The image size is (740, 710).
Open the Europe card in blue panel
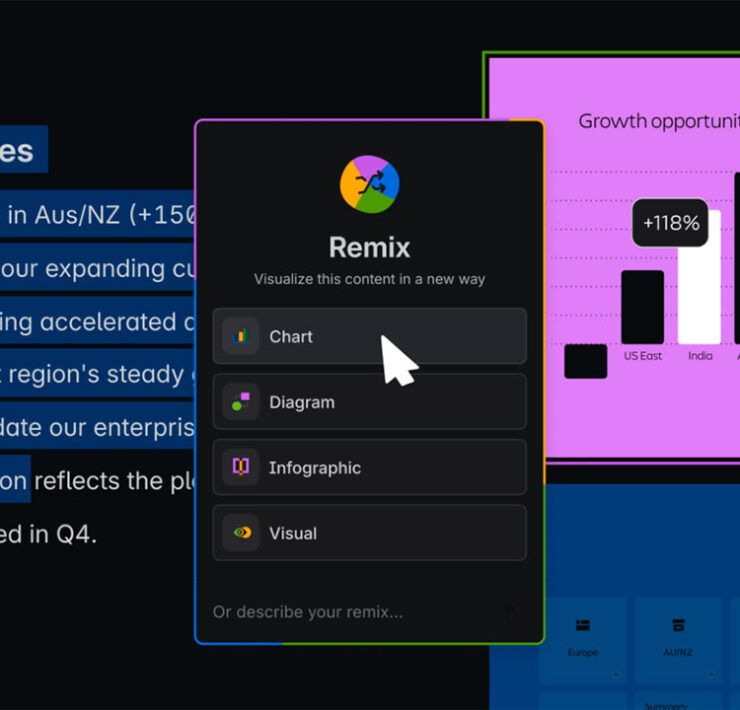coord(583,641)
